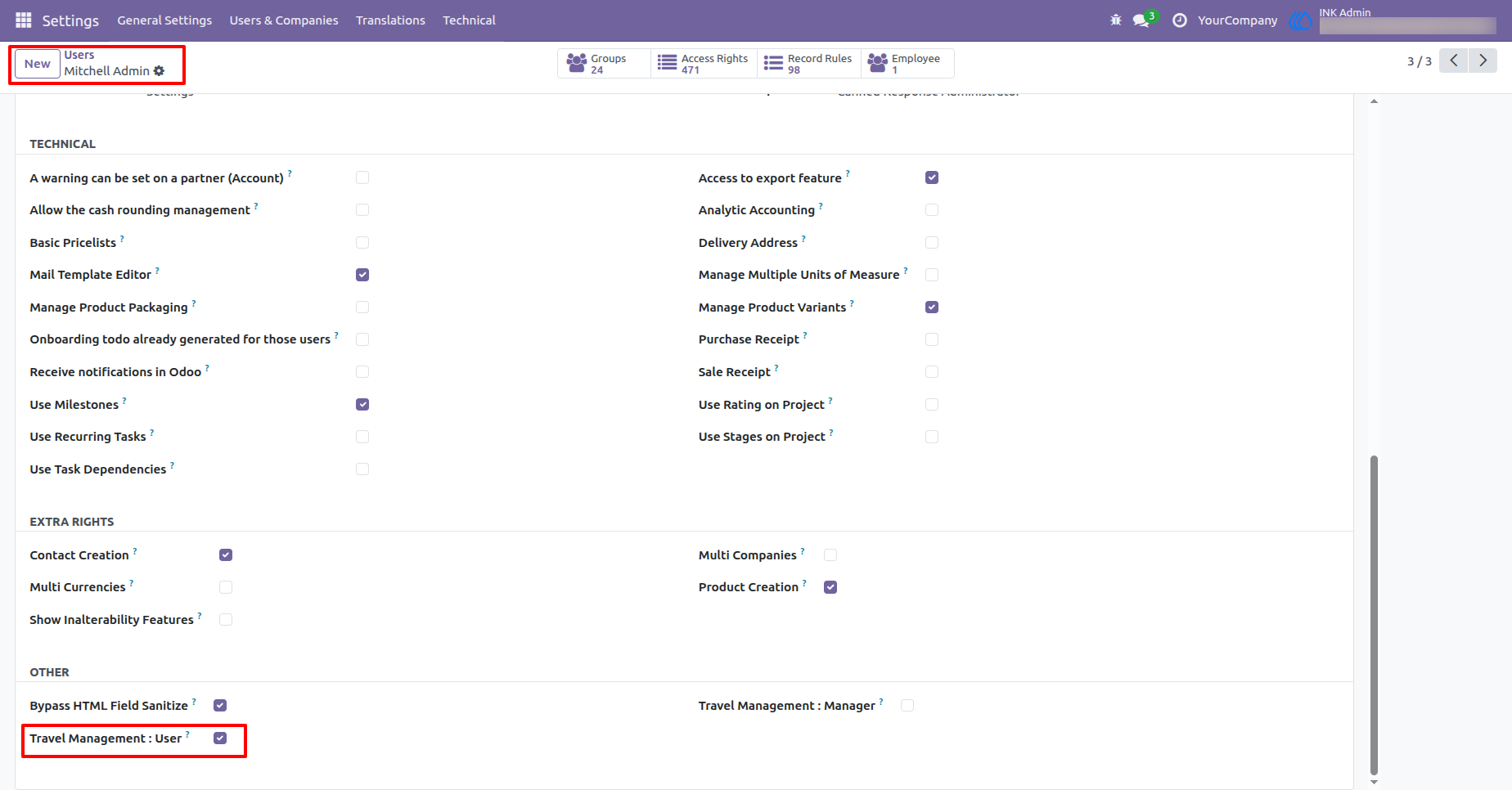Go to previous record arrow

pyautogui.click(x=1454, y=61)
